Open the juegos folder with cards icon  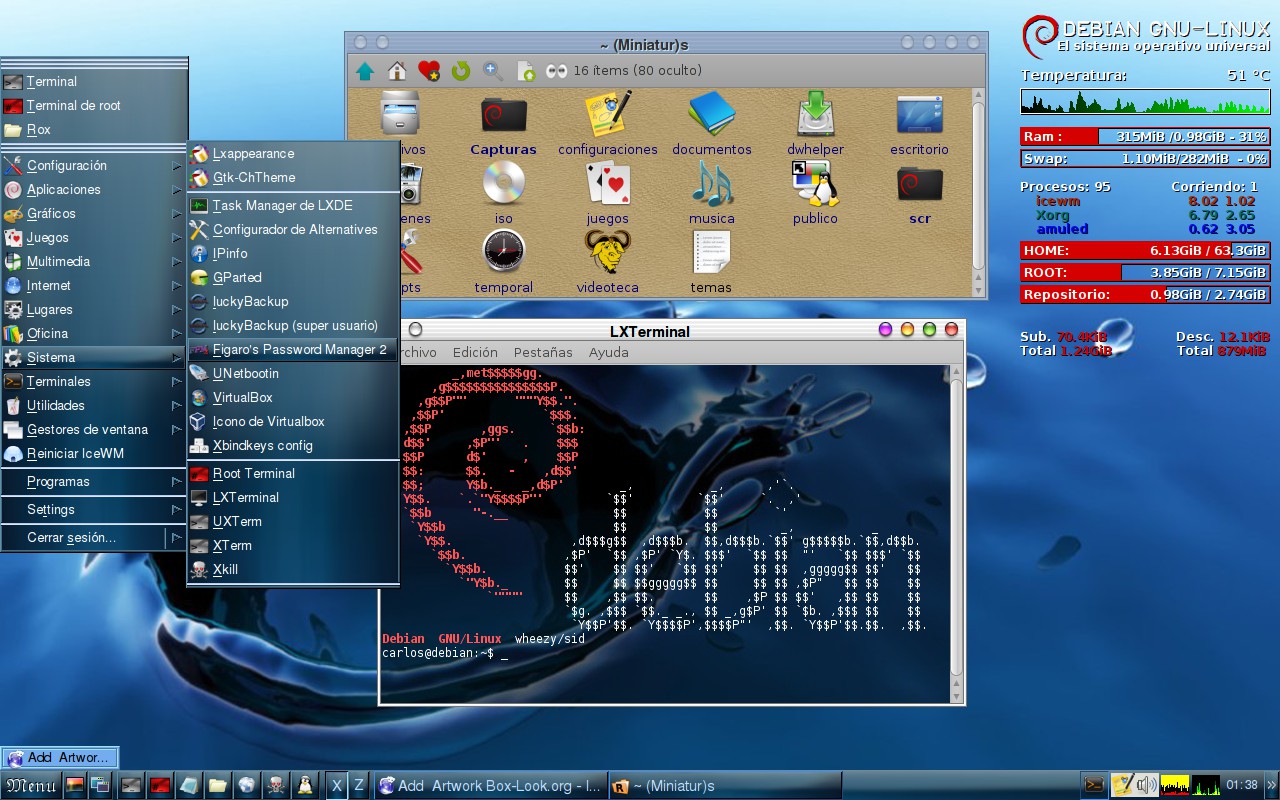(608, 193)
